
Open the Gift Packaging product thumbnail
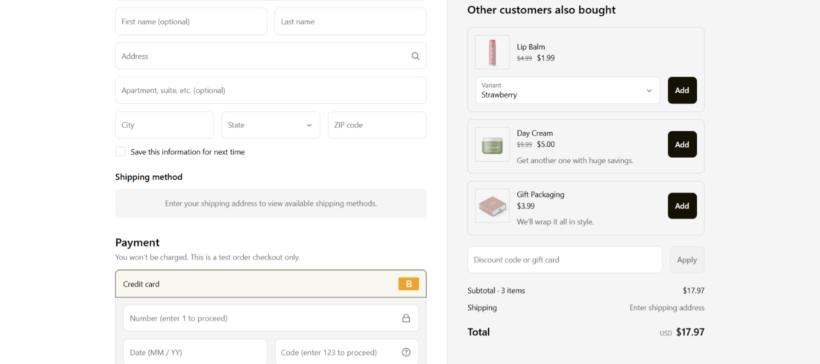492,206
